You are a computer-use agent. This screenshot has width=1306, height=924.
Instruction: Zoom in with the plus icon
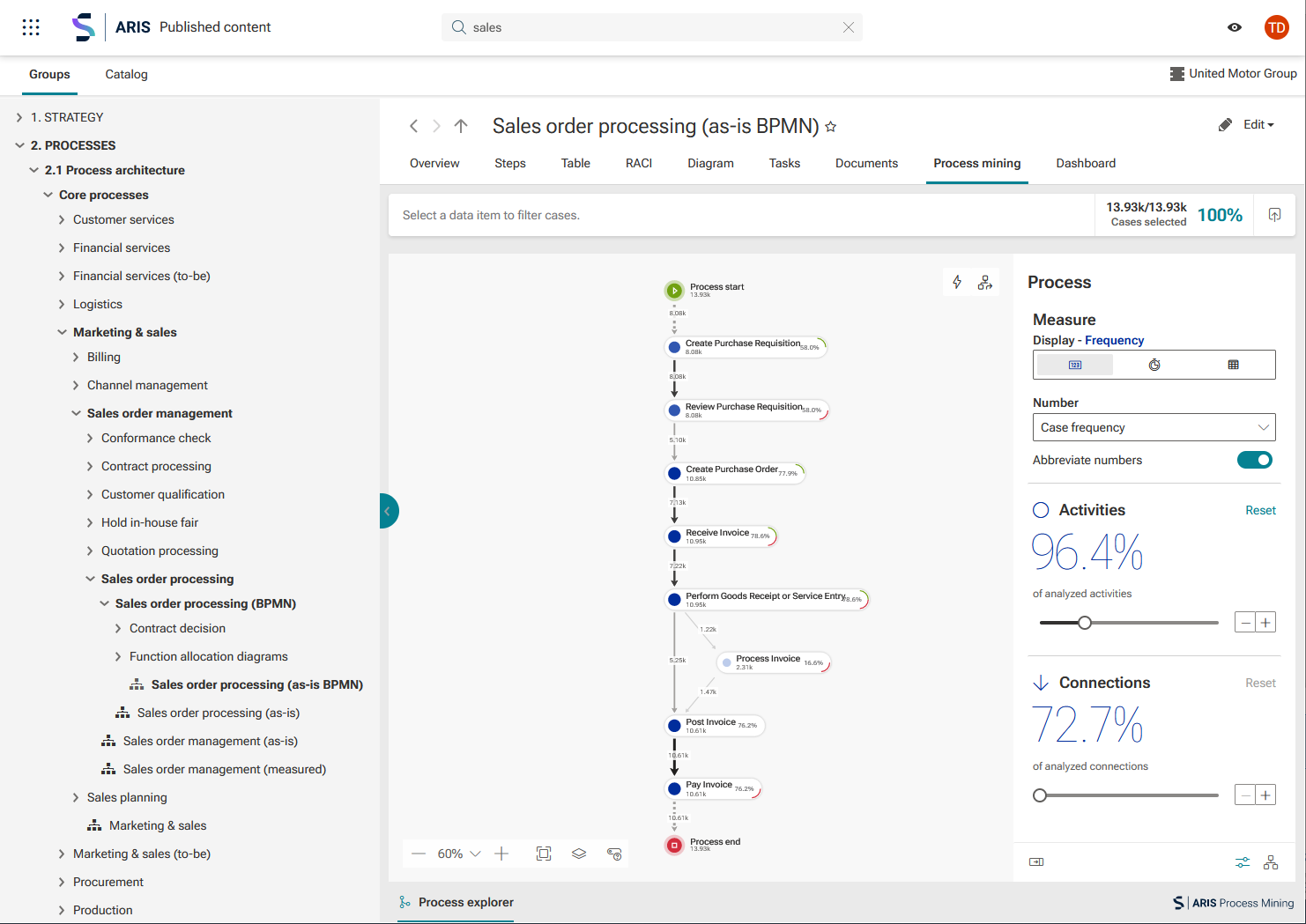[501, 854]
